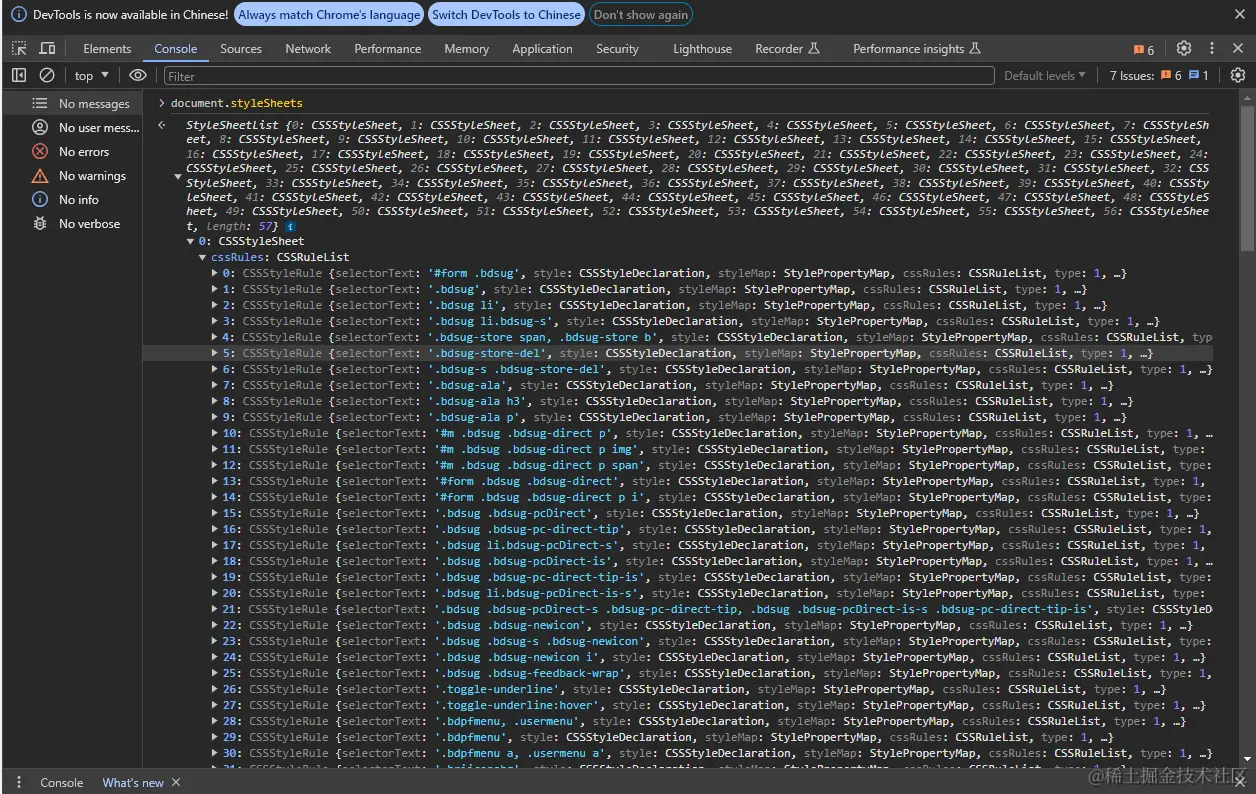Image resolution: width=1256 pixels, height=794 pixels.
Task: Switch to the Network tab
Action: tap(308, 49)
